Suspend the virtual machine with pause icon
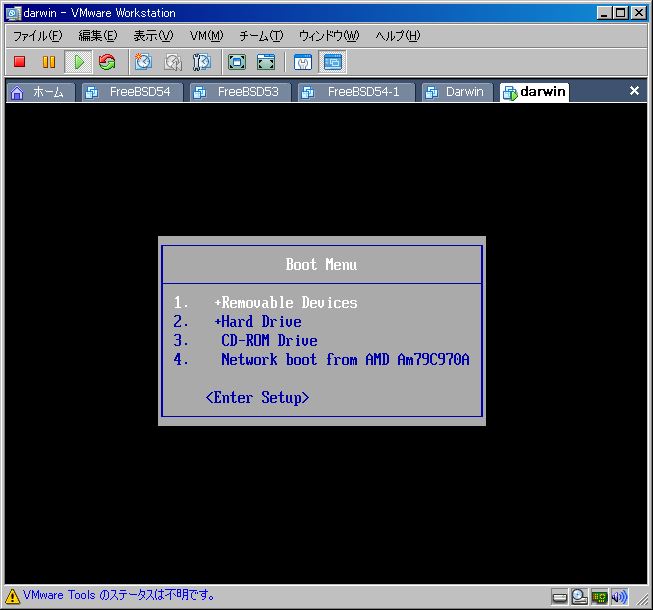Image resolution: width=653 pixels, height=610 pixels. pos(49,62)
